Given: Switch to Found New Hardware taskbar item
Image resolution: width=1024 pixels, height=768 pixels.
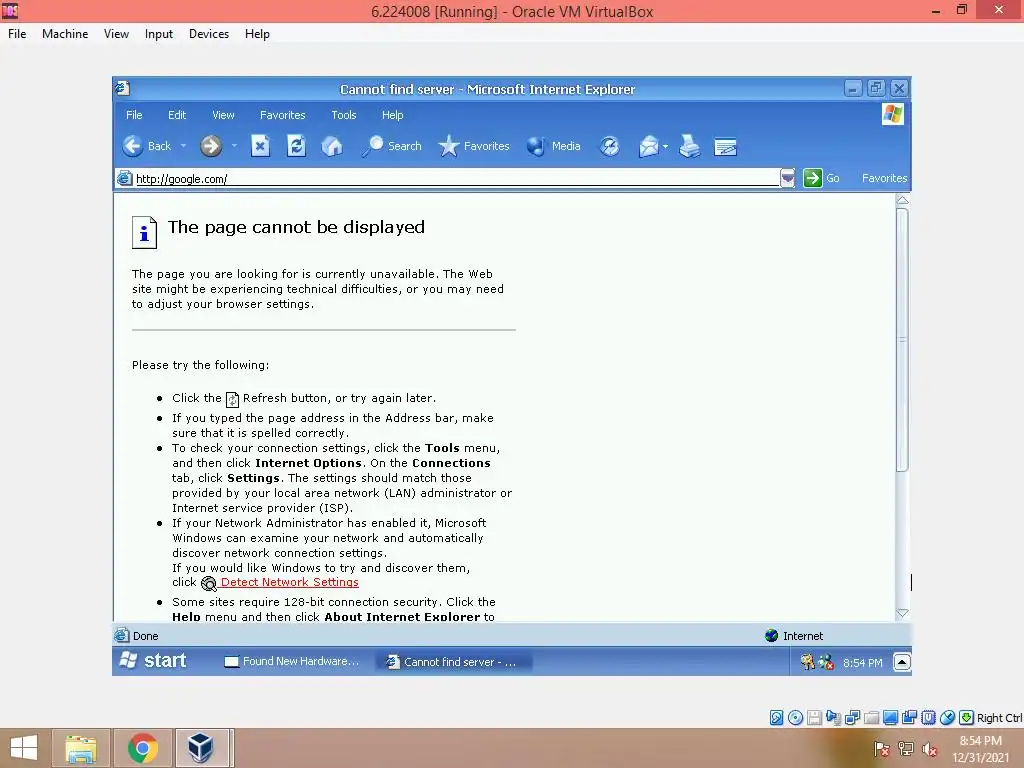Looking at the screenshot, I should [291, 662].
